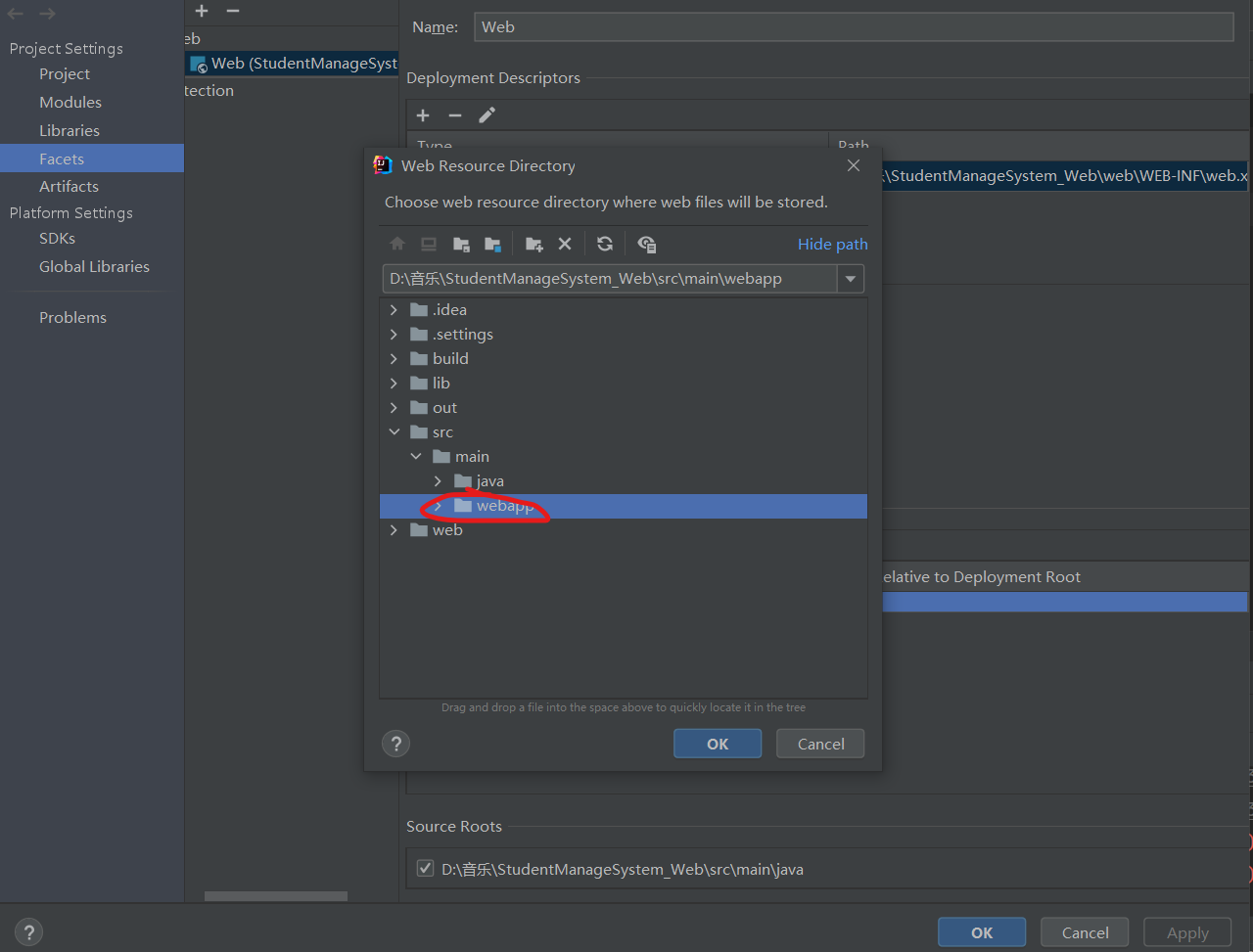Click Cancel in Project Structure window
The width and height of the screenshot is (1253, 952).
click(x=1085, y=932)
